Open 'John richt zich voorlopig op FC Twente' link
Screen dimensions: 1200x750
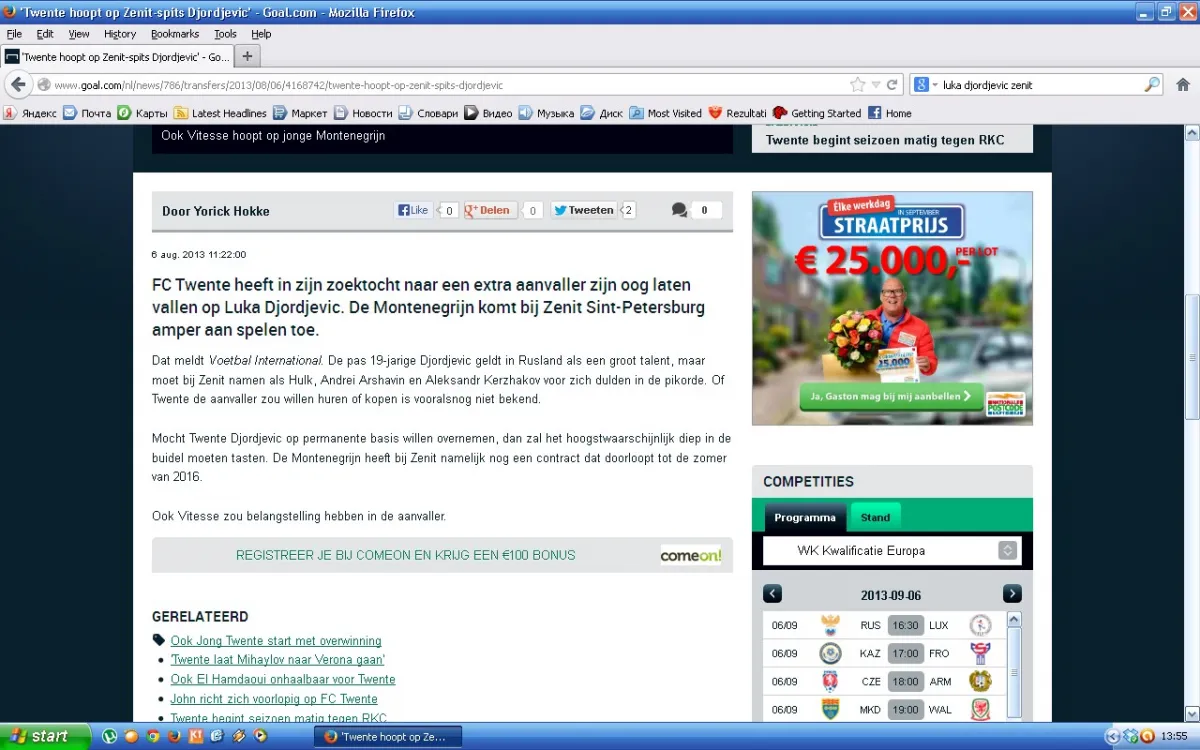(x=274, y=699)
